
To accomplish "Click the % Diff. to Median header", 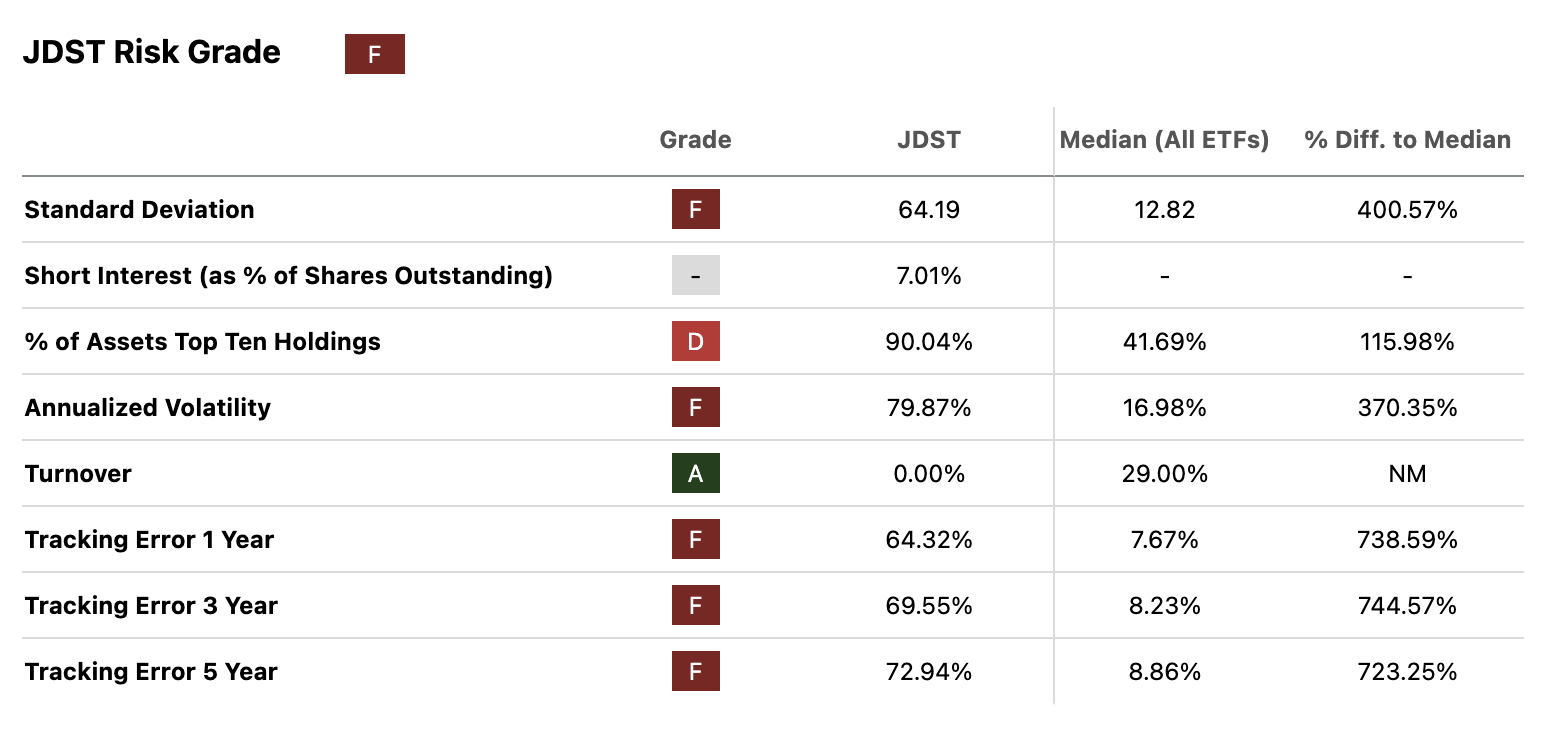I will 1407,140.
